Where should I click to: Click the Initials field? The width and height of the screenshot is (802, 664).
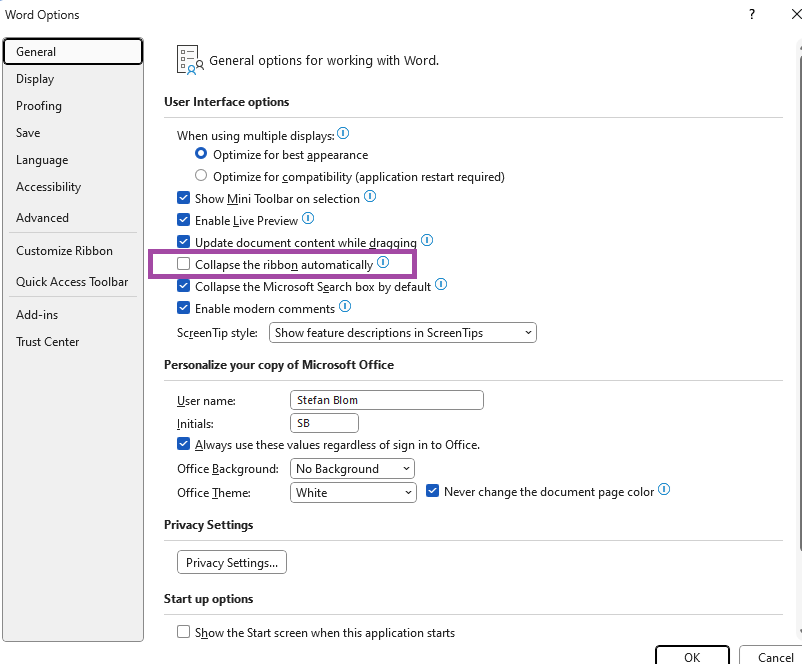324,423
